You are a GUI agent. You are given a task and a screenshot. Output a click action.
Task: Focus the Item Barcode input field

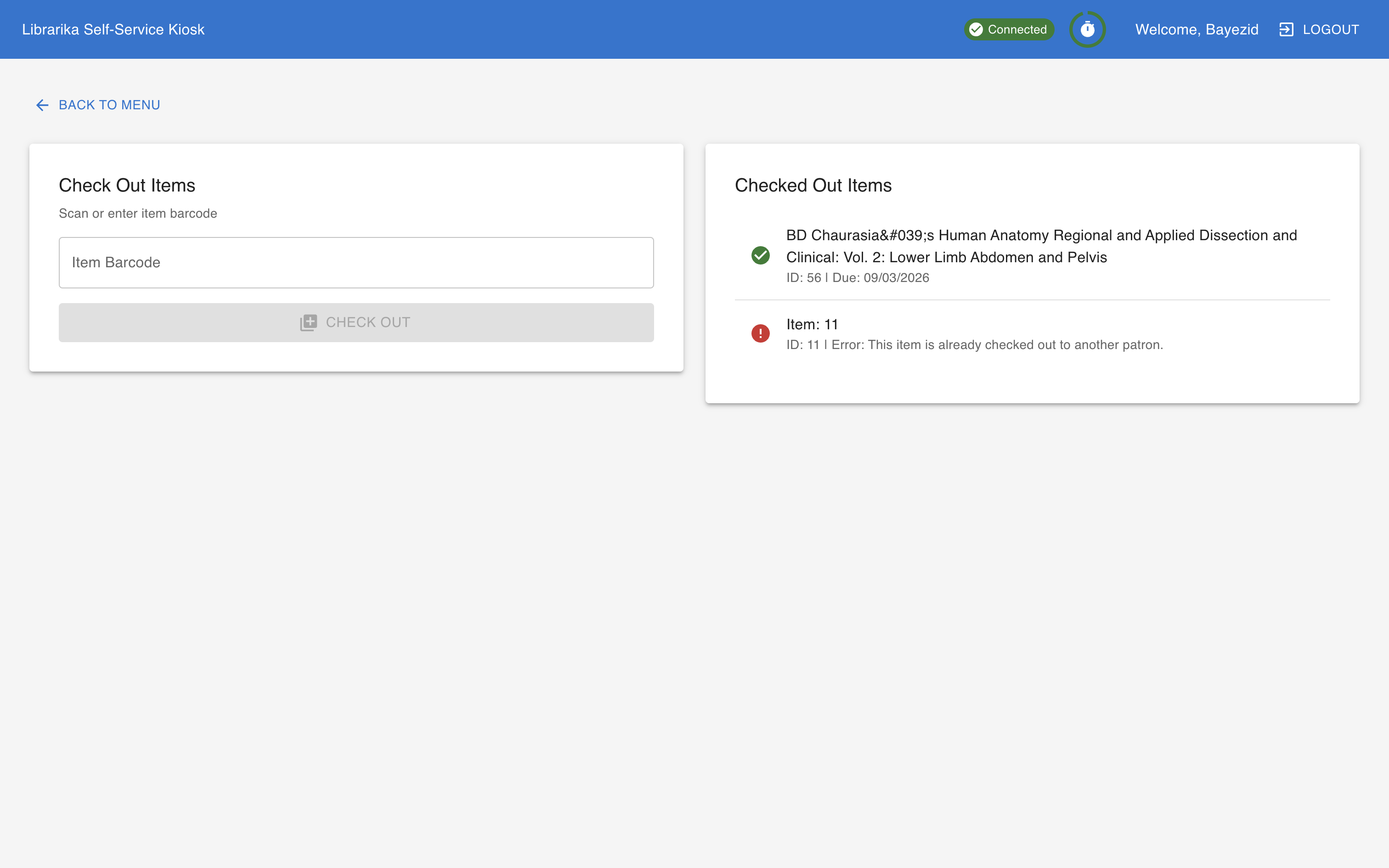coord(356,262)
